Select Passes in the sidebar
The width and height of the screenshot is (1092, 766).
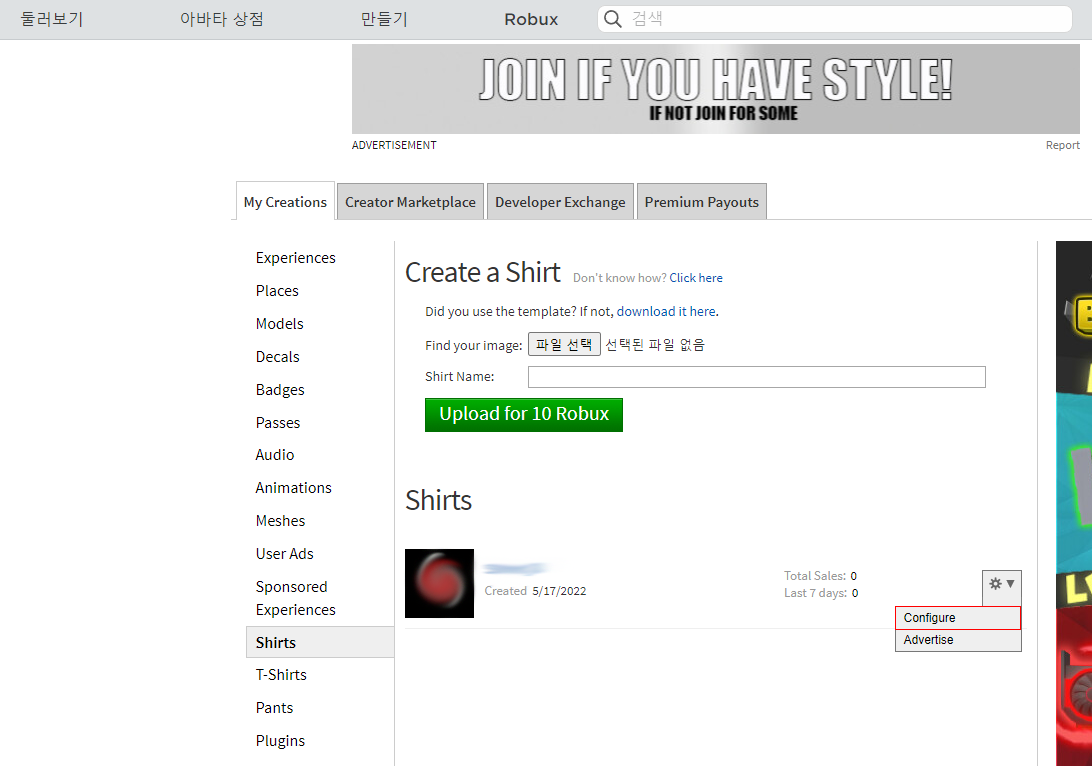[277, 423]
